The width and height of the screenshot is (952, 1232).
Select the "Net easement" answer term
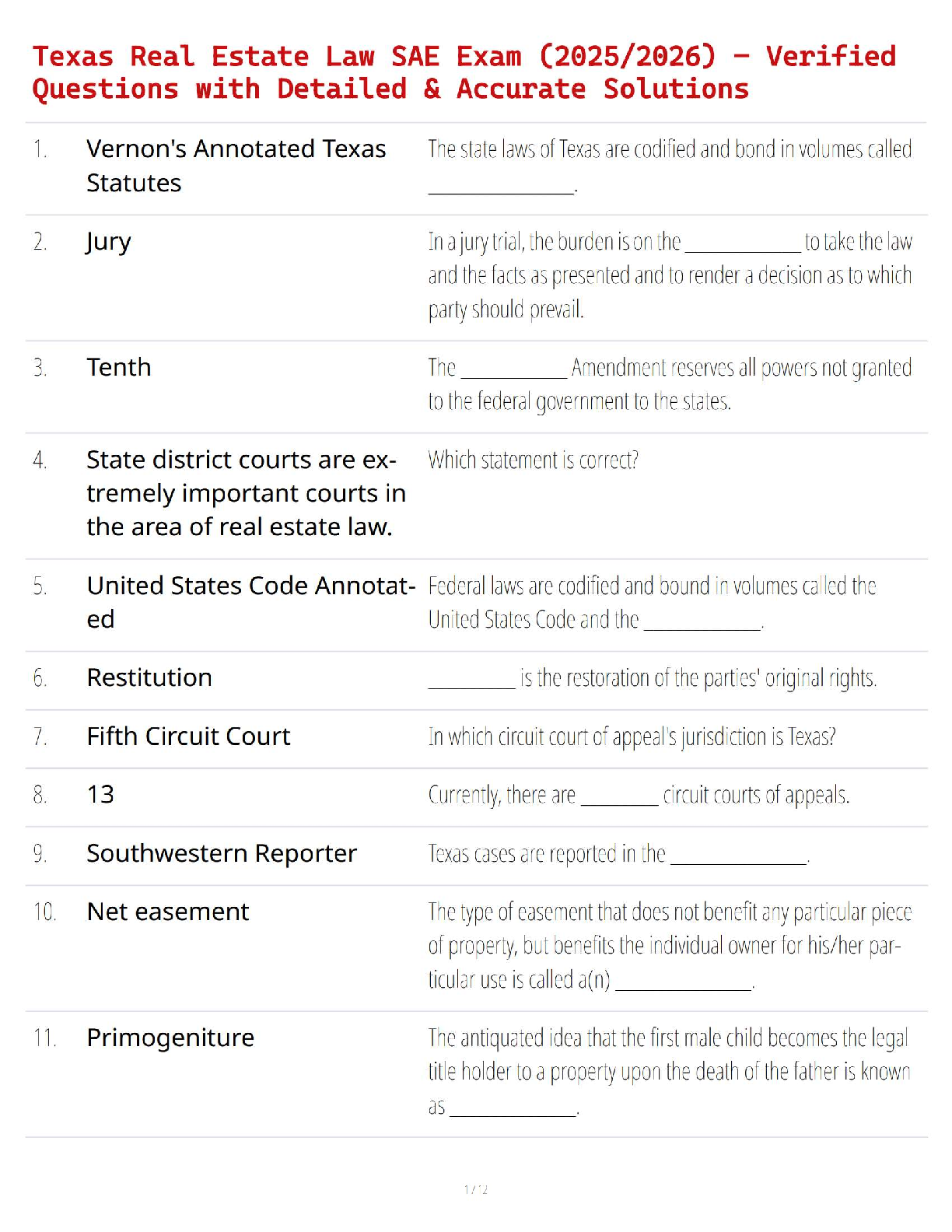coord(168,912)
